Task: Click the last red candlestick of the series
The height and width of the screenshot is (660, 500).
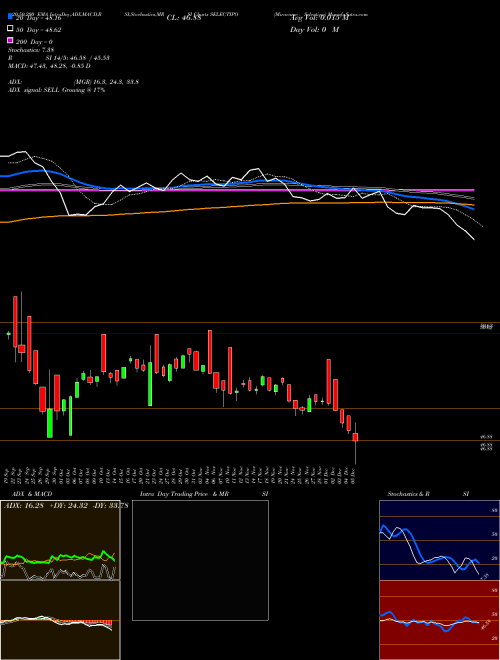Action: click(x=356, y=437)
